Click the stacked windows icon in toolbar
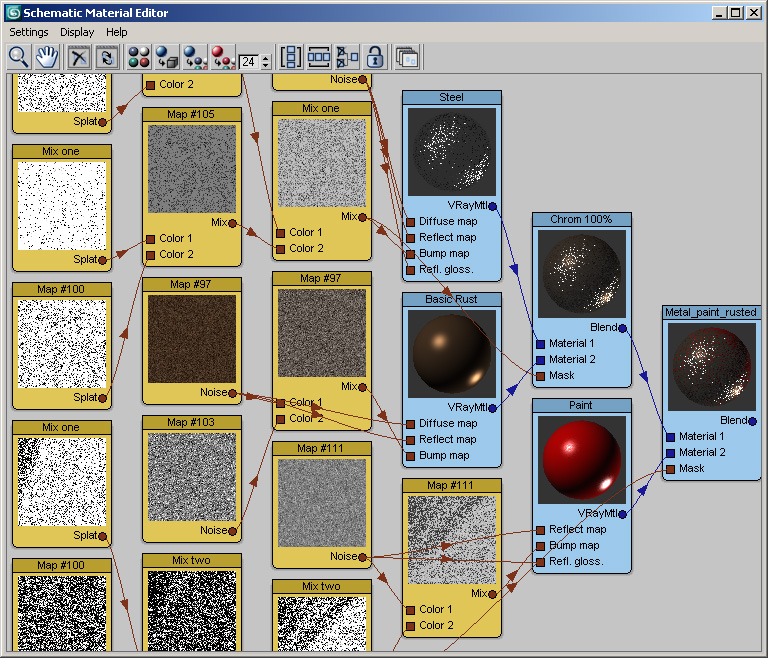 (x=407, y=57)
